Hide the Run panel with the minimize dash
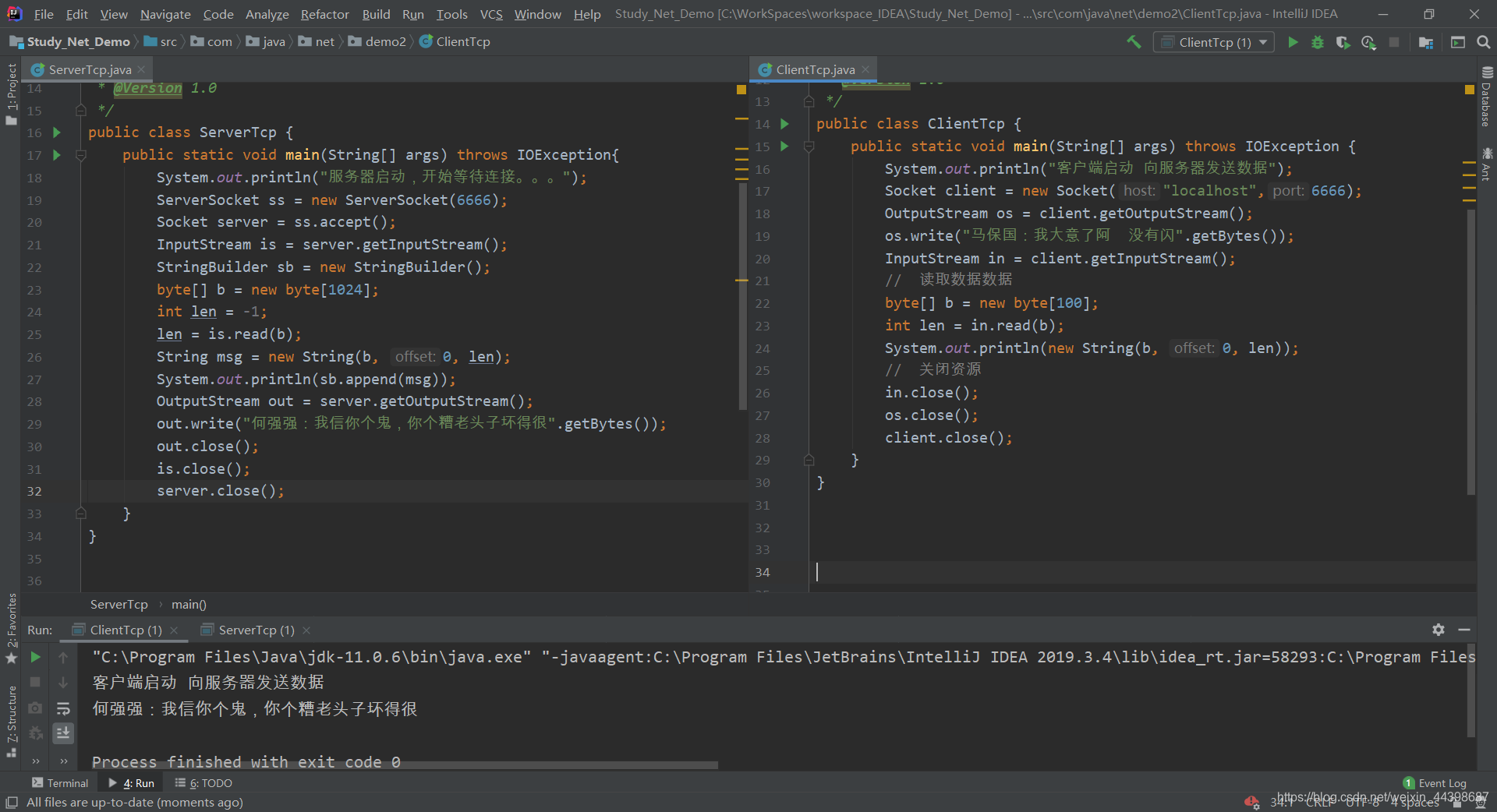The height and width of the screenshot is (812, 1497). click(x=1464, y=630)
